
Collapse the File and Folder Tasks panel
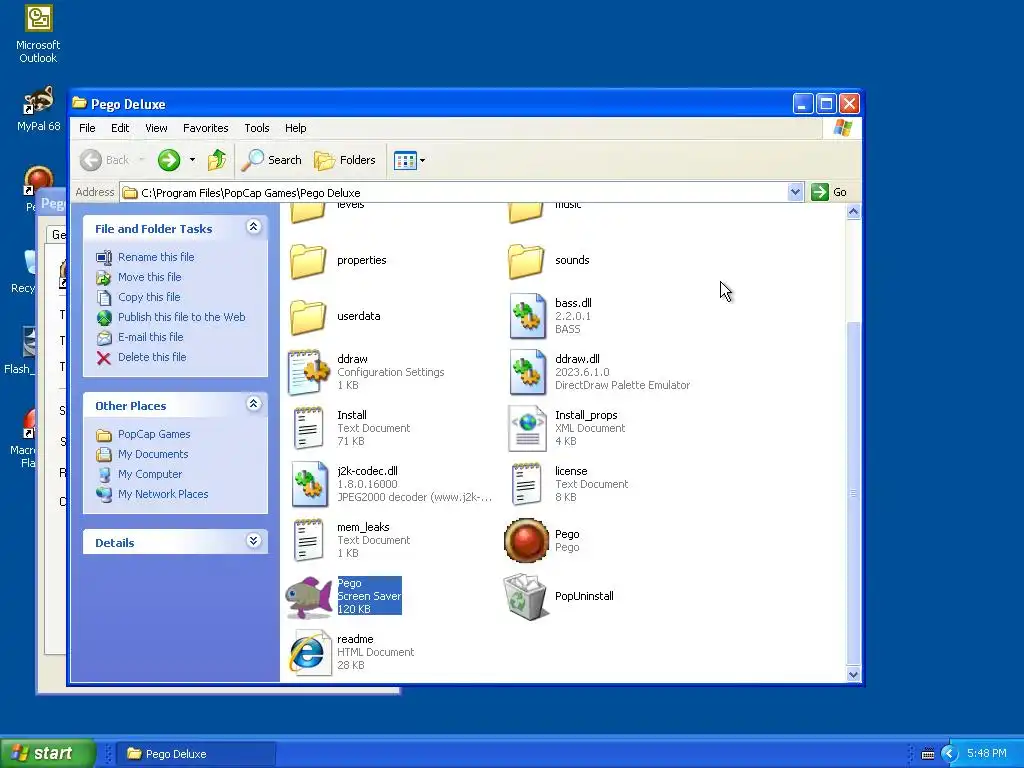pyautogui.click(x=253, y=227)
